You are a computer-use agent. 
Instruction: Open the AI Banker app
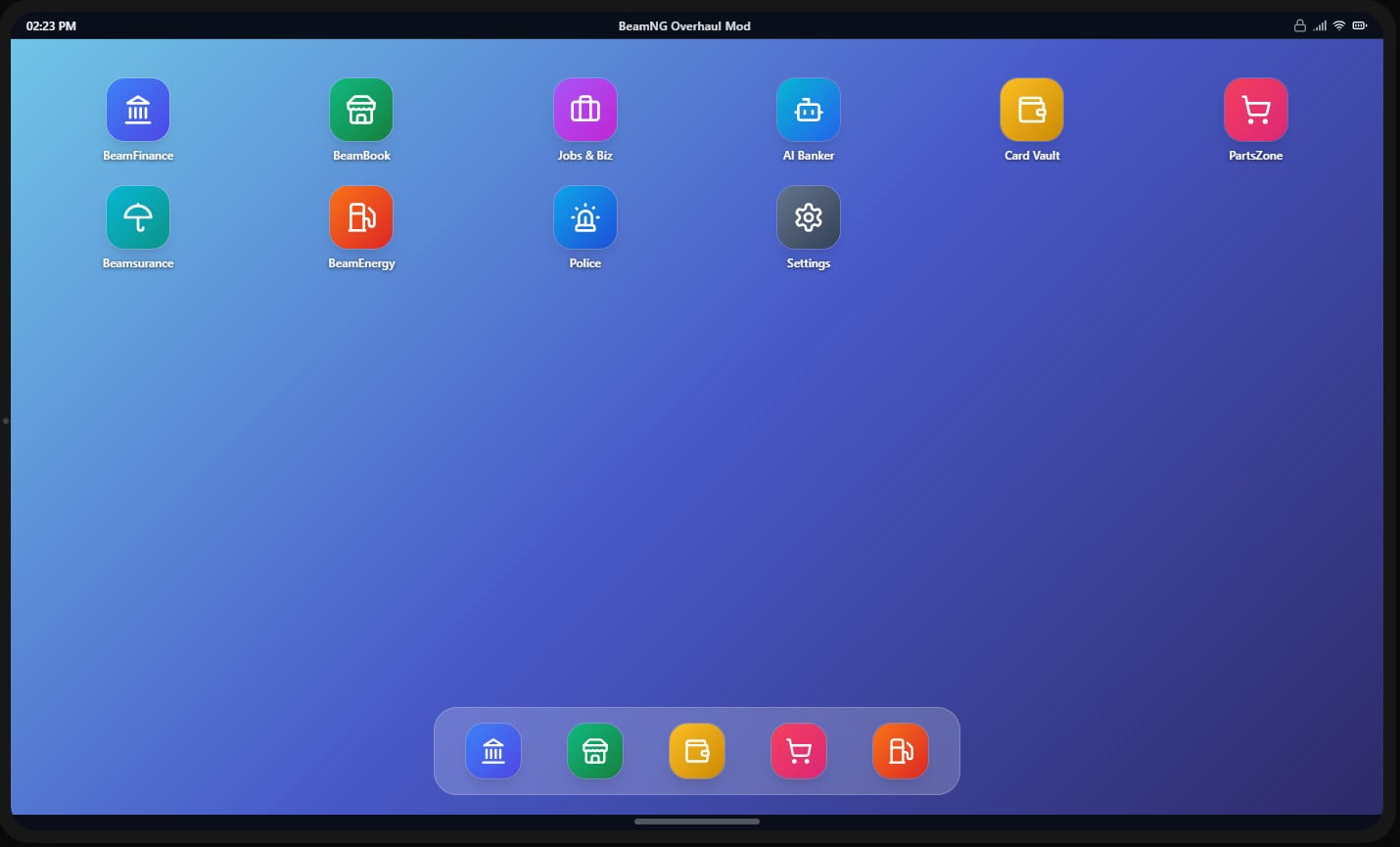[x=809, y=110]
